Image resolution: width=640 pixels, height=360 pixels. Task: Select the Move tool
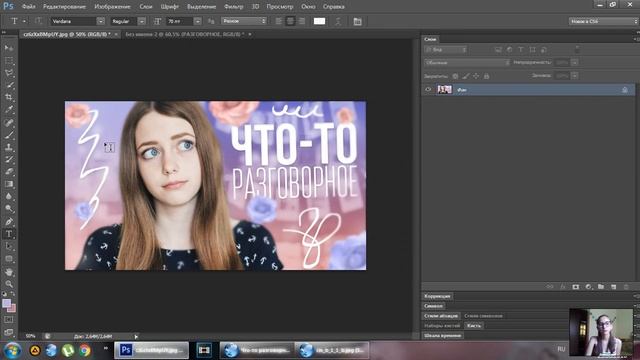[9, 48]
